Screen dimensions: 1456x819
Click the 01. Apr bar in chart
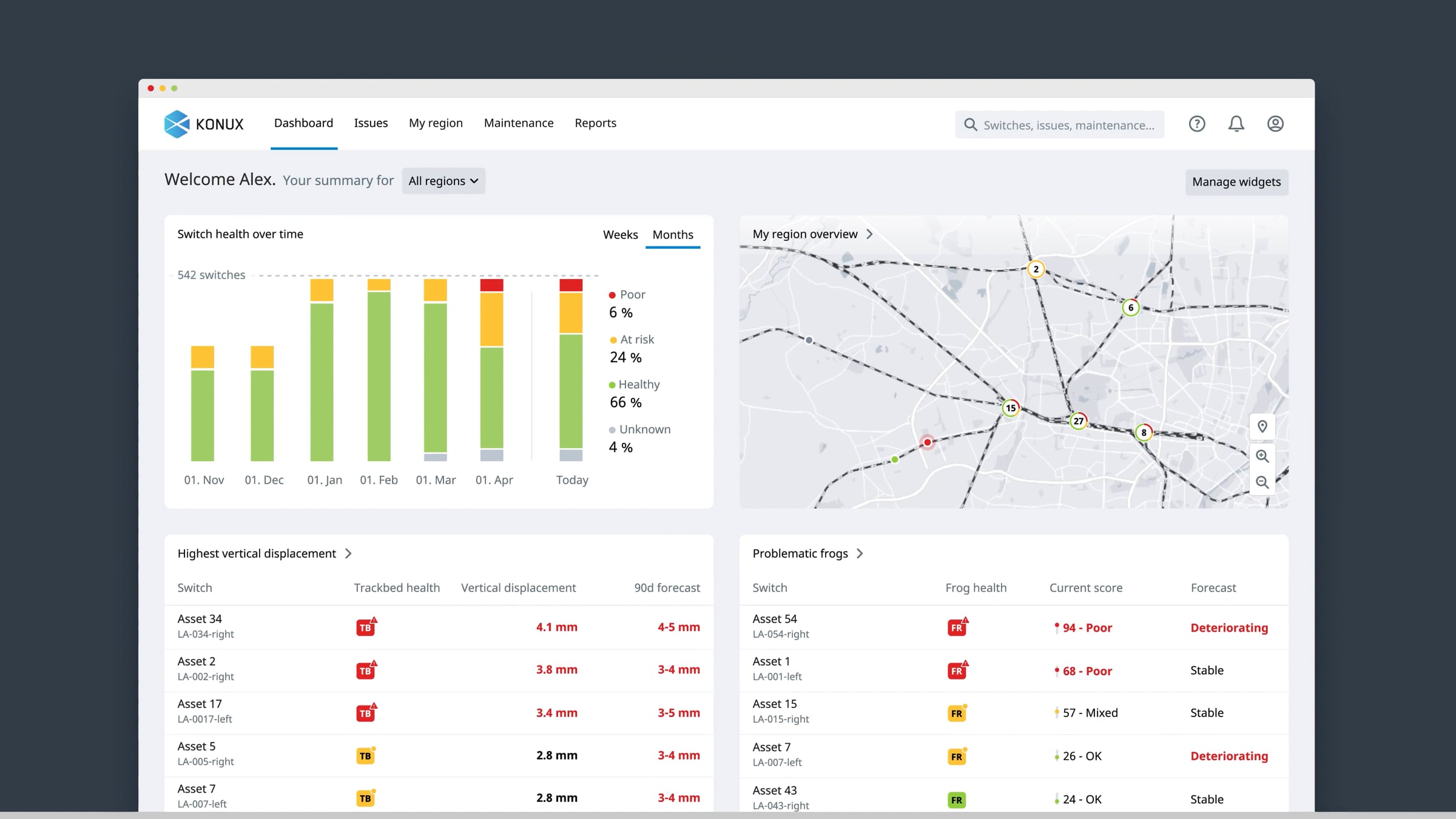[x=491, y=369]
